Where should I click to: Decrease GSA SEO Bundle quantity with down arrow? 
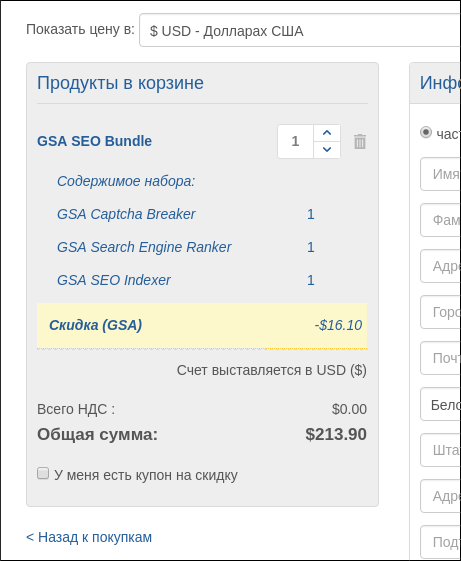[x=327, y=150]
